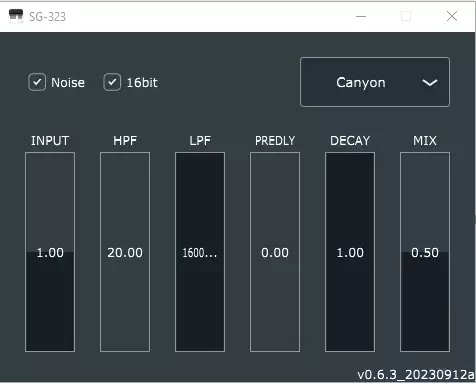Viewport: 476px width, 383px height.
Task: Minimize the SG-323 window
Action: pyautogui.click(x=361, y=16)
